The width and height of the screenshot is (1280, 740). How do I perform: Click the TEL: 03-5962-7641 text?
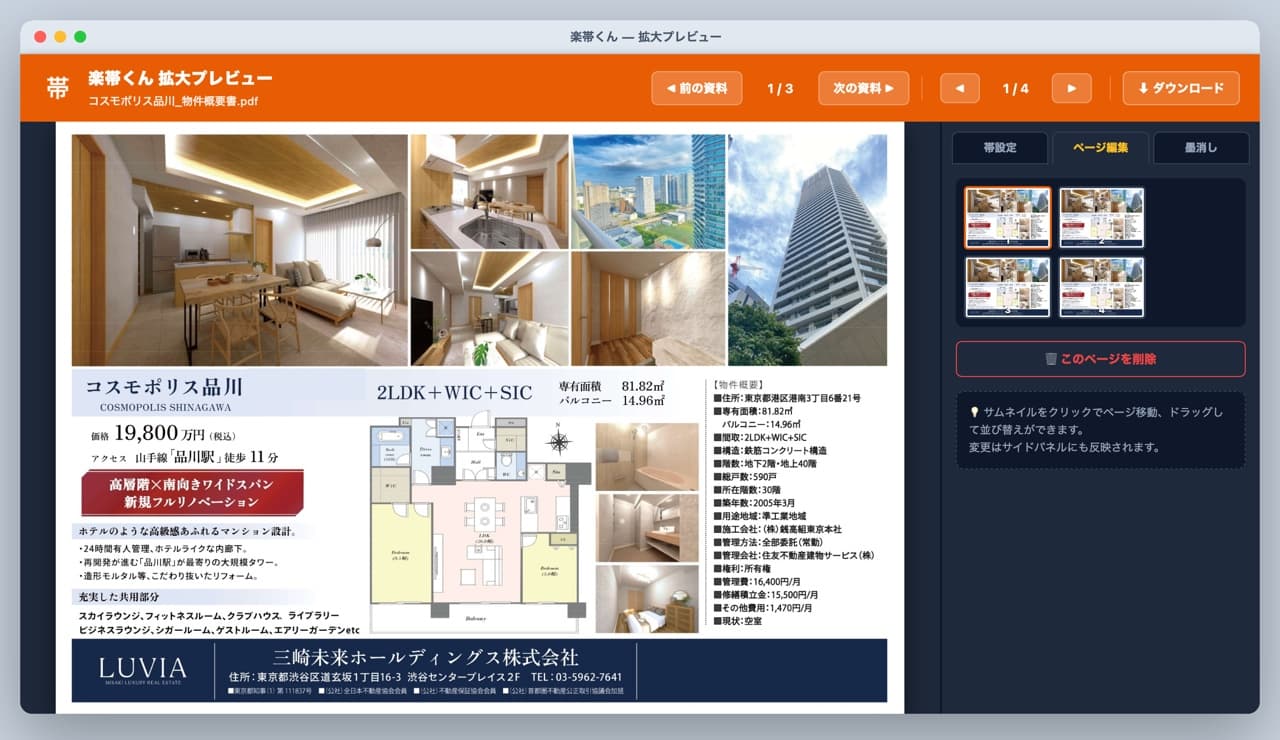tap(576, 677)
